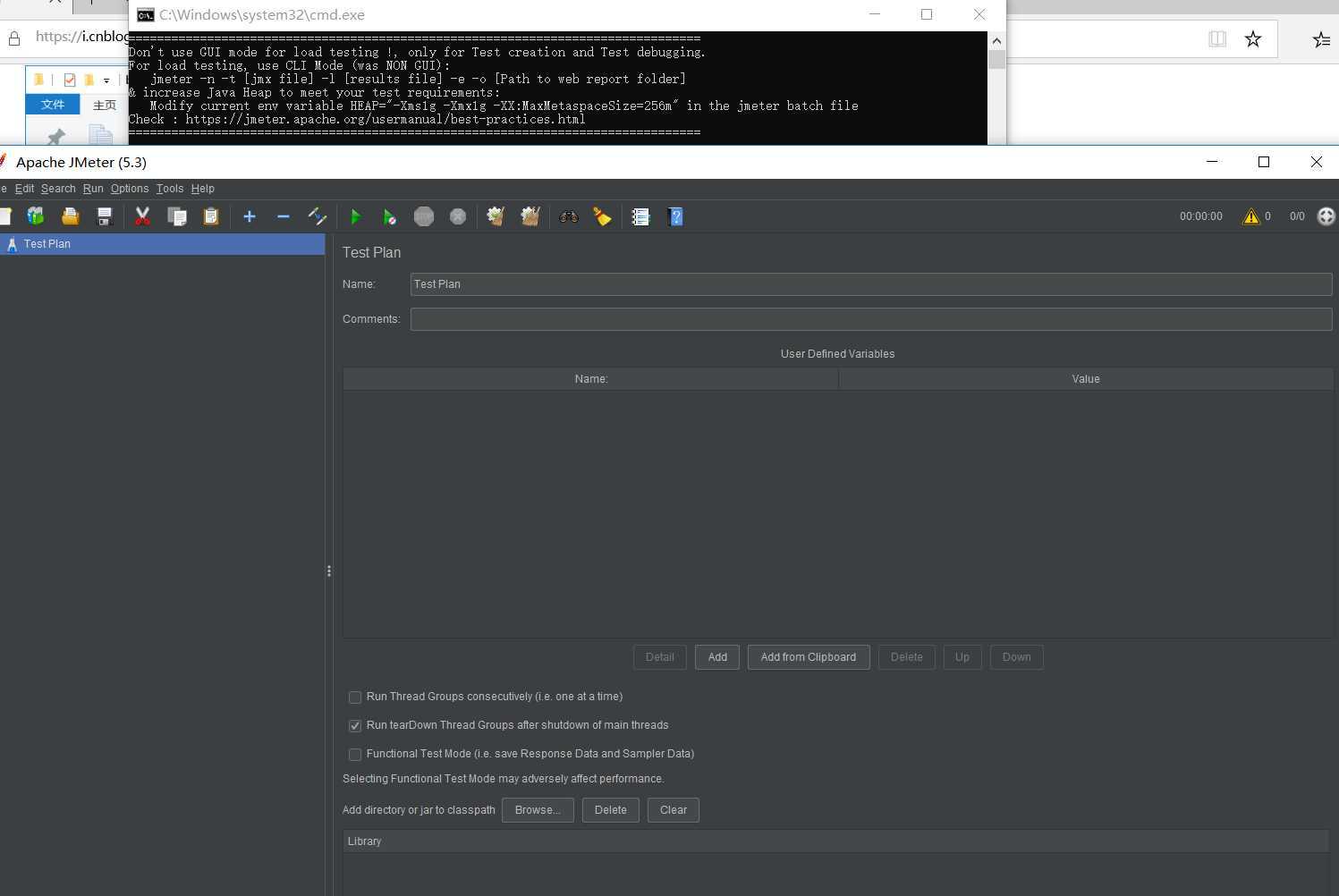Click the Detail button
The height and width of the screenshot is (896, 1339).
tap(660, 657)
